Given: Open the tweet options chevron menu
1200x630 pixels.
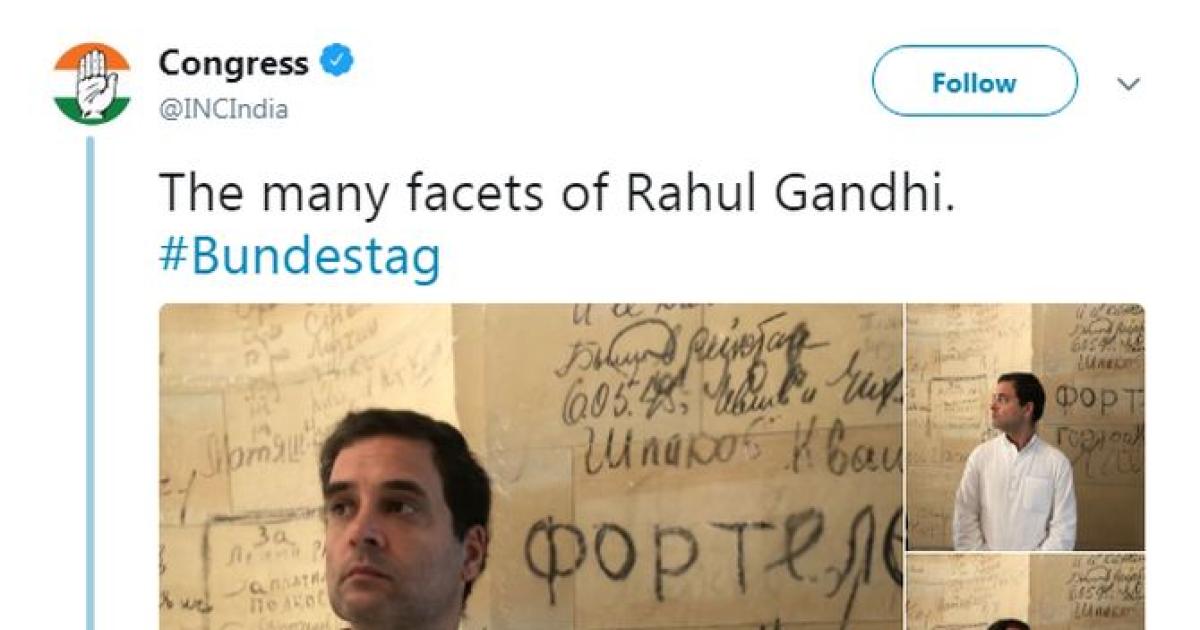Looking at the screenshot, I should (x=1129, y=85).
